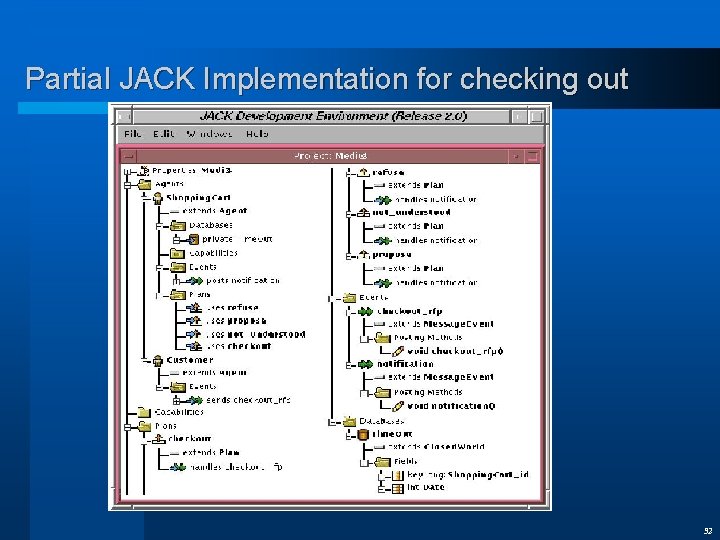720x540 pixels.
Task: Collapse the Agents folder node
Action: point(127,185)
